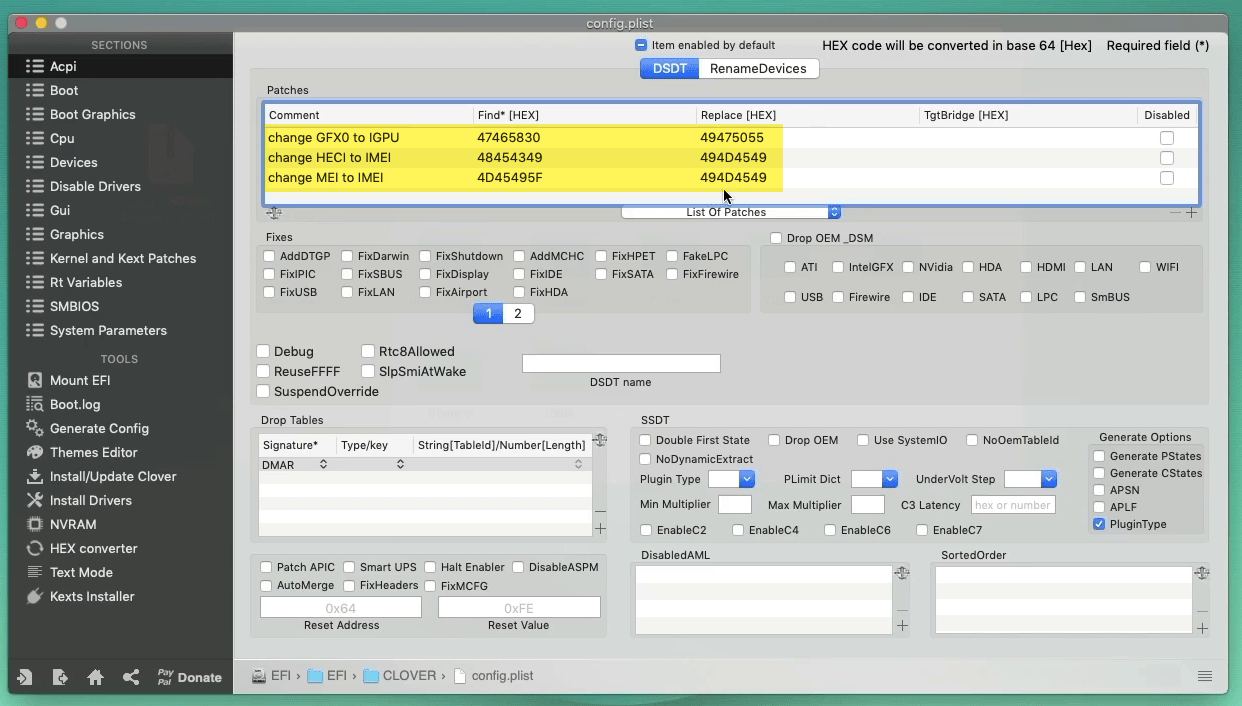Click the DSDT name input field
Image resolution: width=1242 pixels, height=706 pixels.
621,363
